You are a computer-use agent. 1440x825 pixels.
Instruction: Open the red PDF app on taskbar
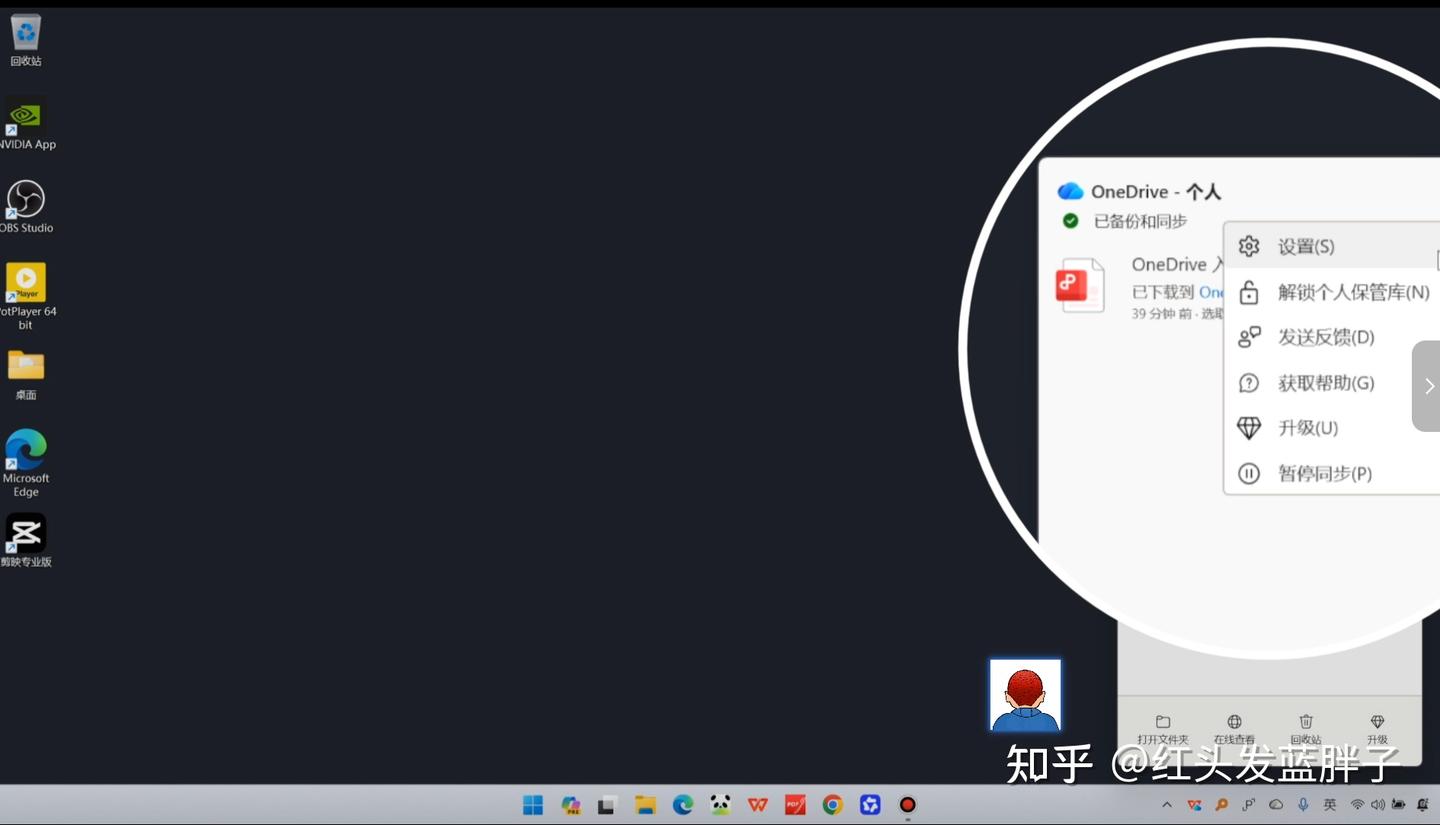pos(795,805)
